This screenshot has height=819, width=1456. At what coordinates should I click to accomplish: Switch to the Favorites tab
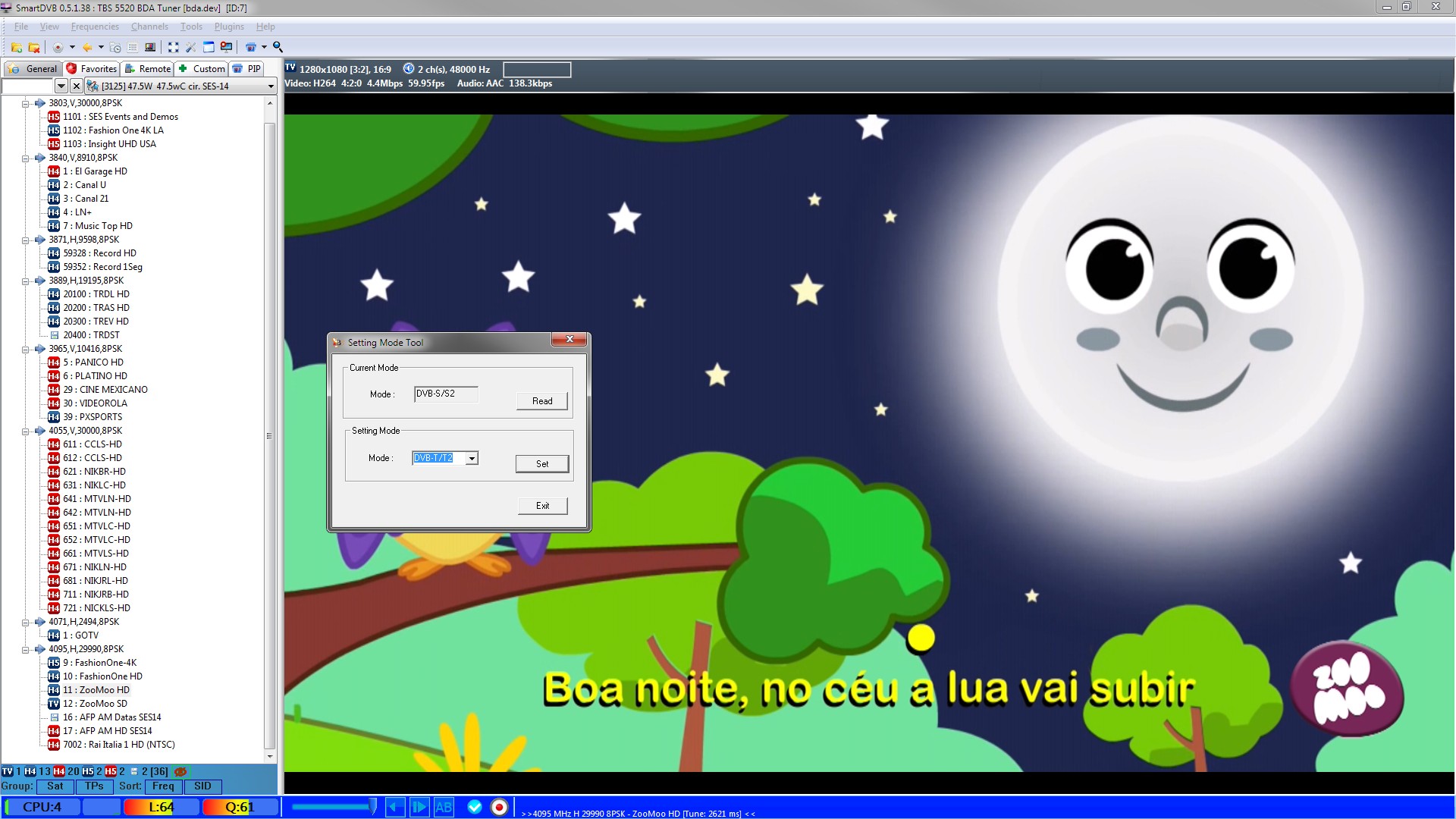pyautogui.click(x=91, y=68)
